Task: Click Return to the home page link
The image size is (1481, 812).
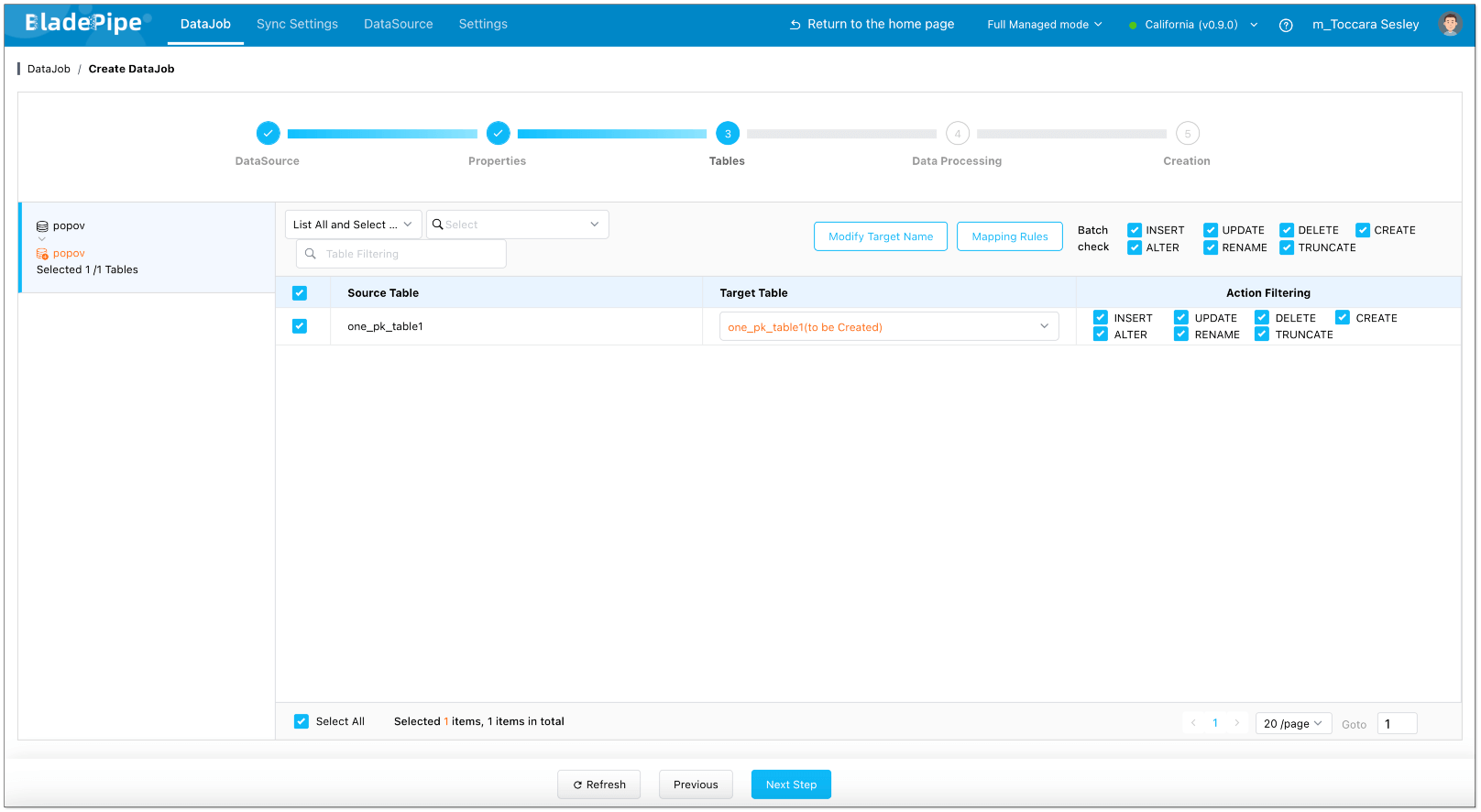Action: point(872,24)
